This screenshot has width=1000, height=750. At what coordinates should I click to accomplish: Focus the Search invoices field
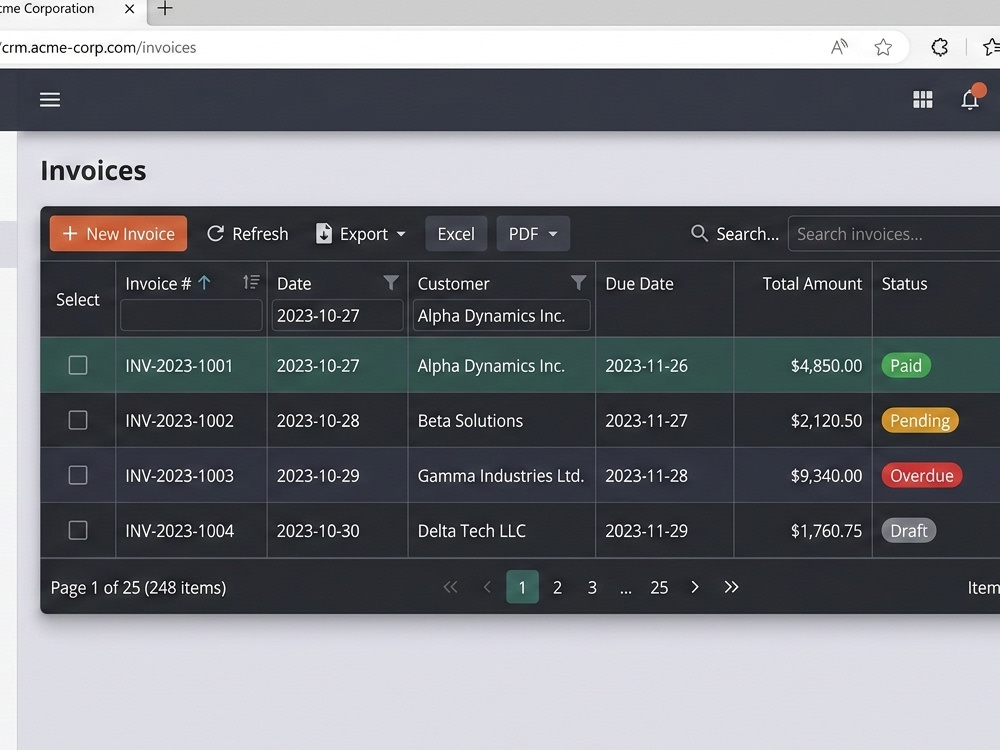click(893, 234)
